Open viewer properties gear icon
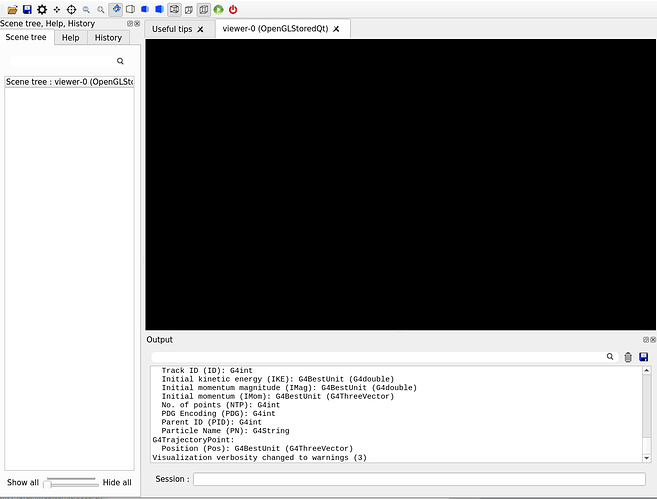The height and width of the screenshot is (499, 657). click(42, 9)
